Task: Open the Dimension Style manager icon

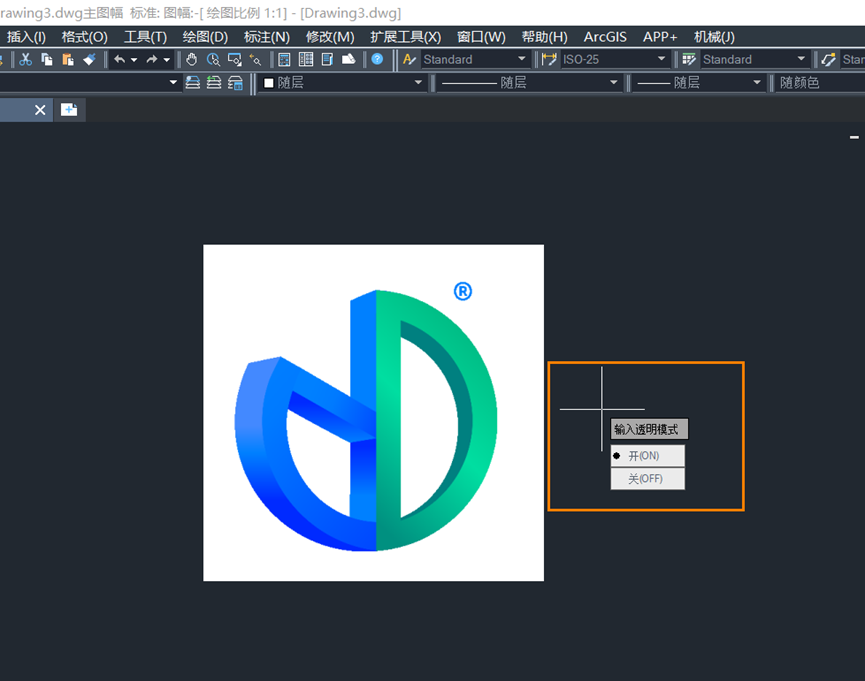Action: pyautogui.click(x=549, y=60)
